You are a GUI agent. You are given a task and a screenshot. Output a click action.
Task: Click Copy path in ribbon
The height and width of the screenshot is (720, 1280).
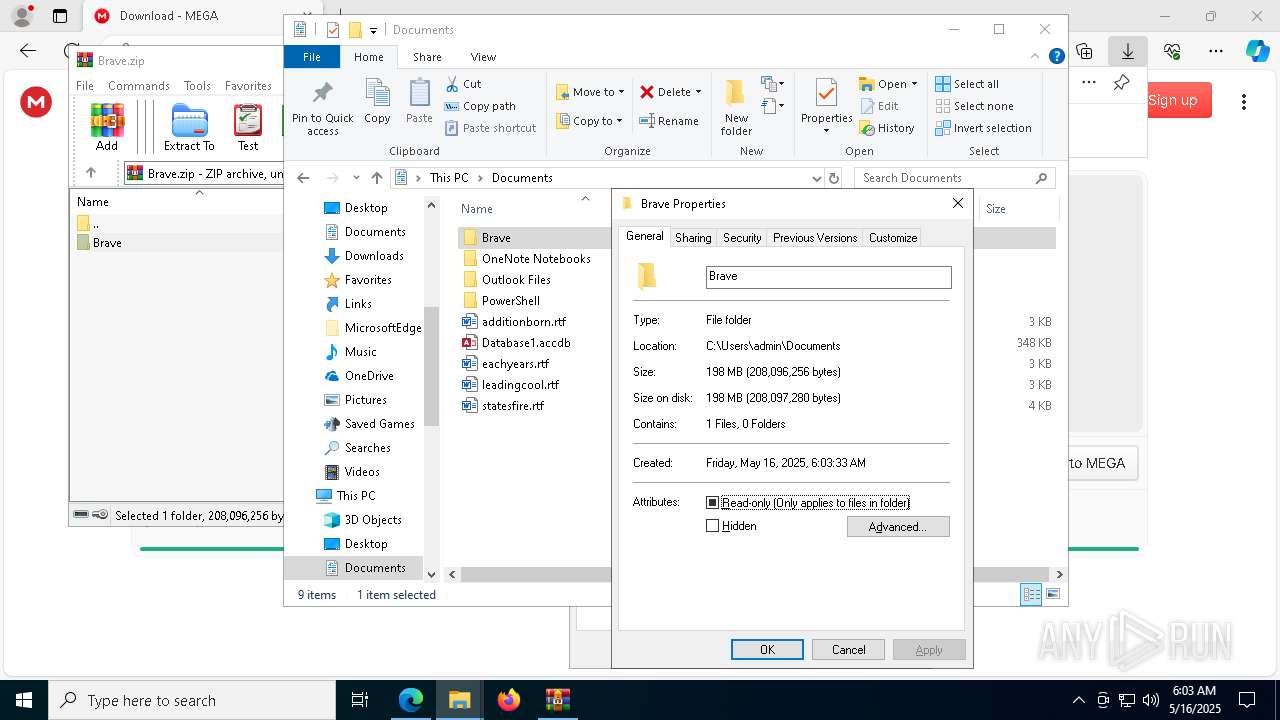480,106
